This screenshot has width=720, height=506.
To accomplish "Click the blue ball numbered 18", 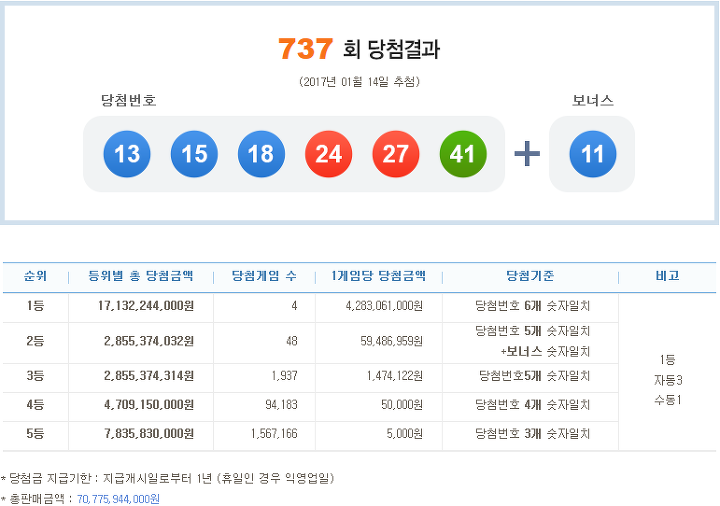I will (261, 154).
